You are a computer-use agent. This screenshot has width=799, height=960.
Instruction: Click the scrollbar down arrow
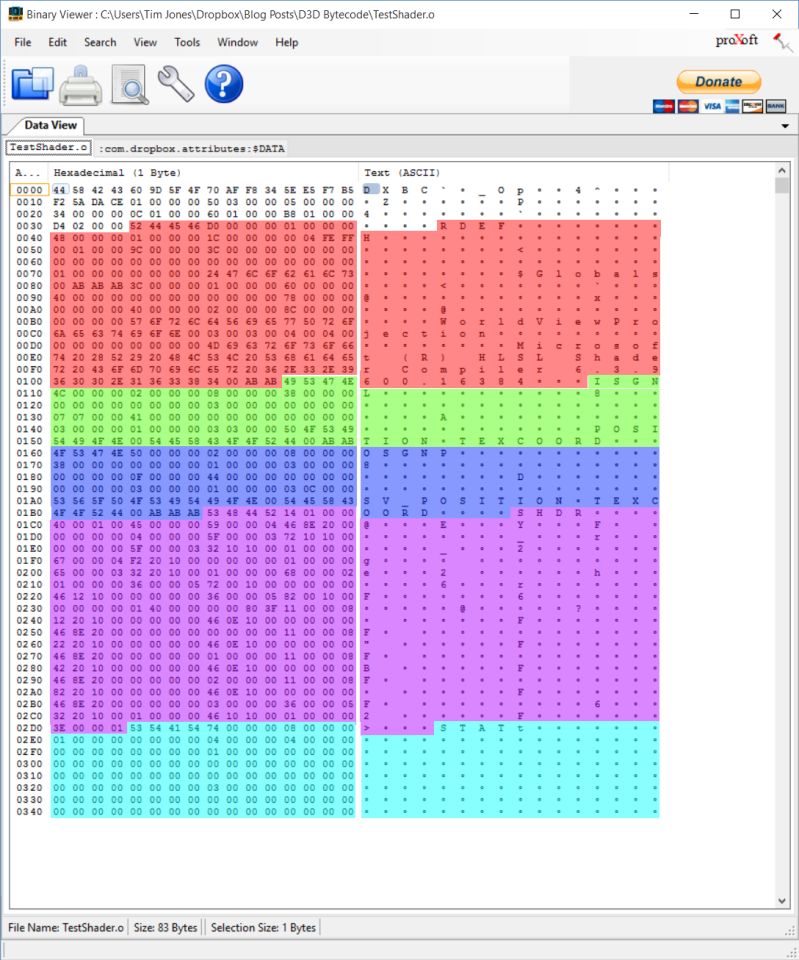782,901
